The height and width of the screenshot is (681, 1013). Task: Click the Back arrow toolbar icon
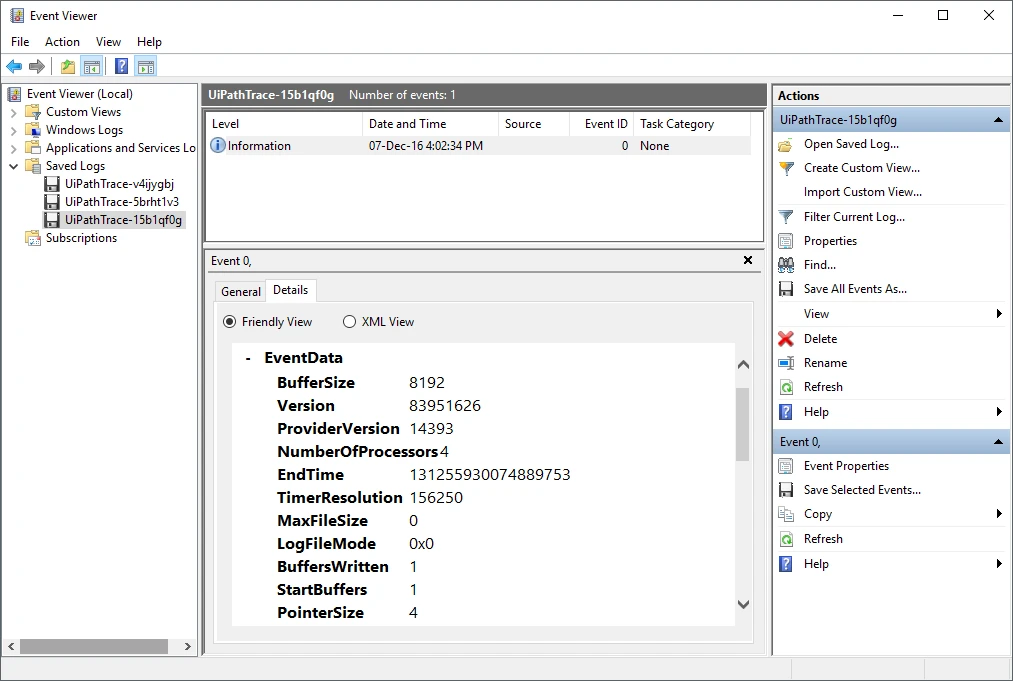point(14,66)
